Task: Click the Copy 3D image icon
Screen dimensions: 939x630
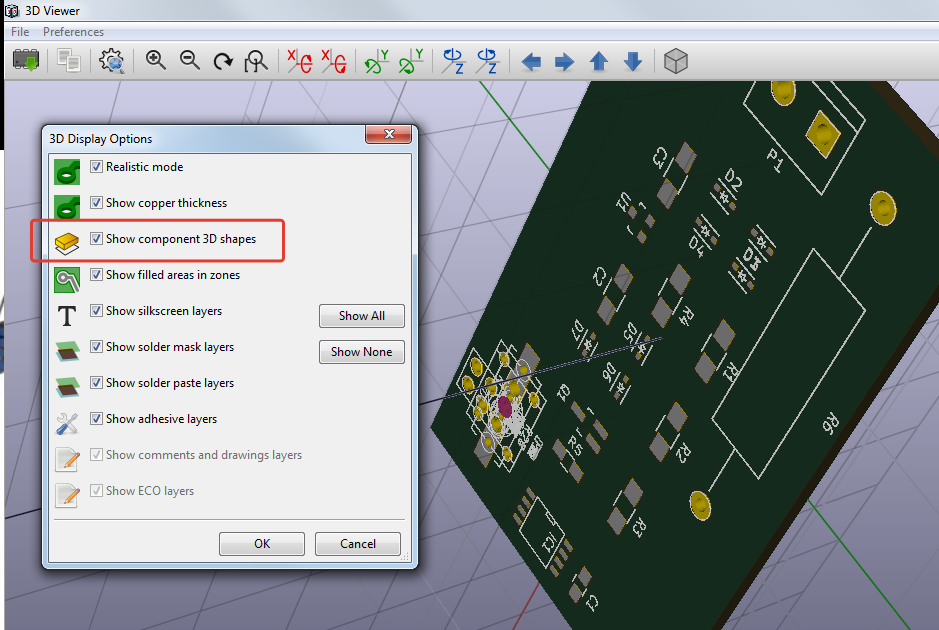Action: 69,61
